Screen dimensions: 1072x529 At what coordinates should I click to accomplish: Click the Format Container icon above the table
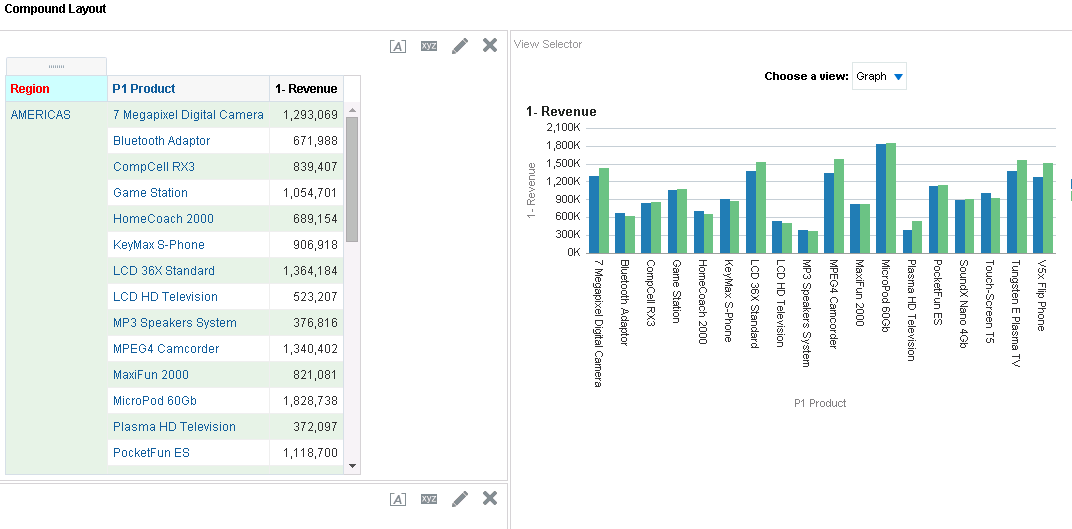[398, 46]
